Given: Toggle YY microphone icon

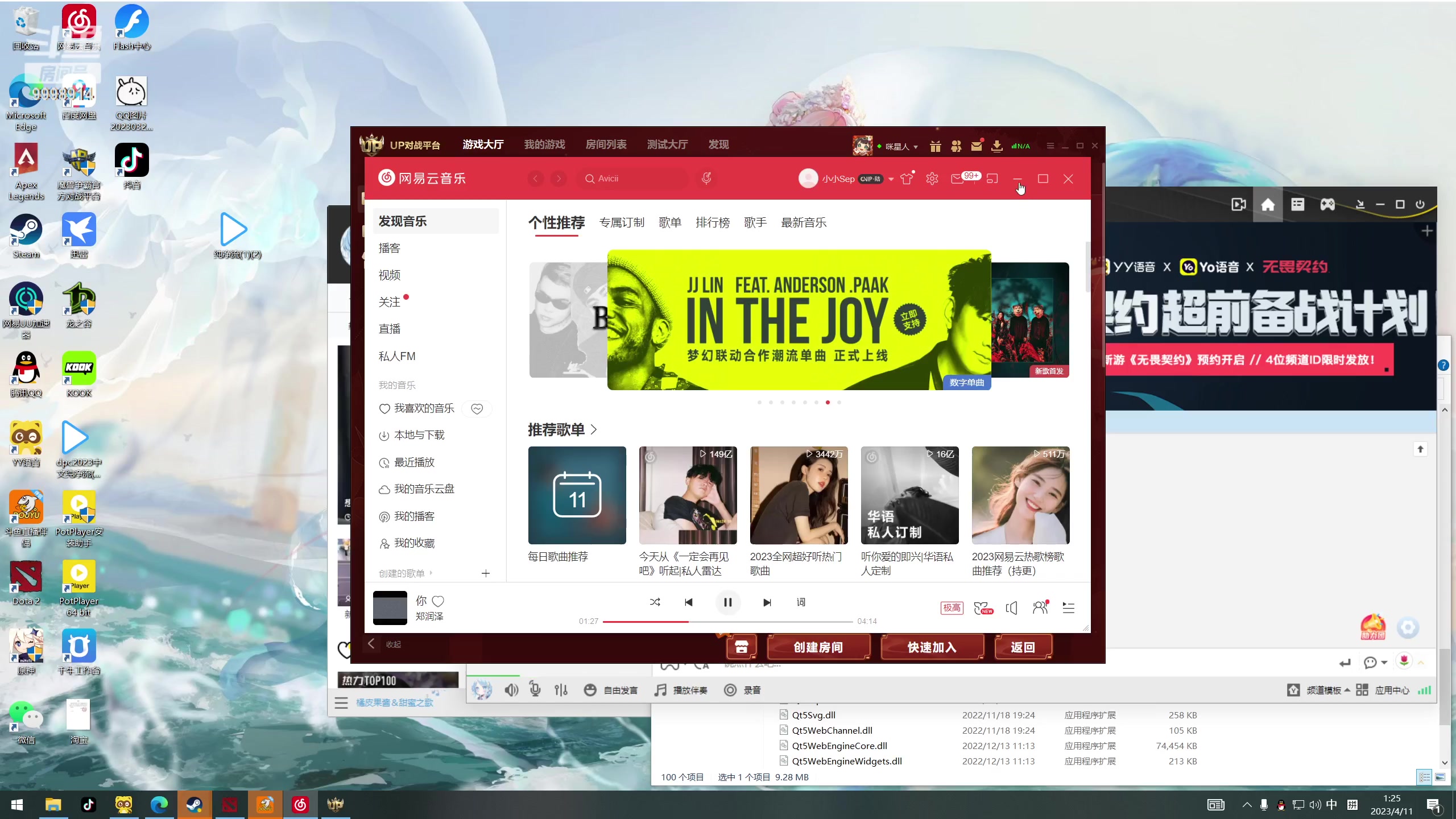Looking at the screenshot, I should [535, 689].
